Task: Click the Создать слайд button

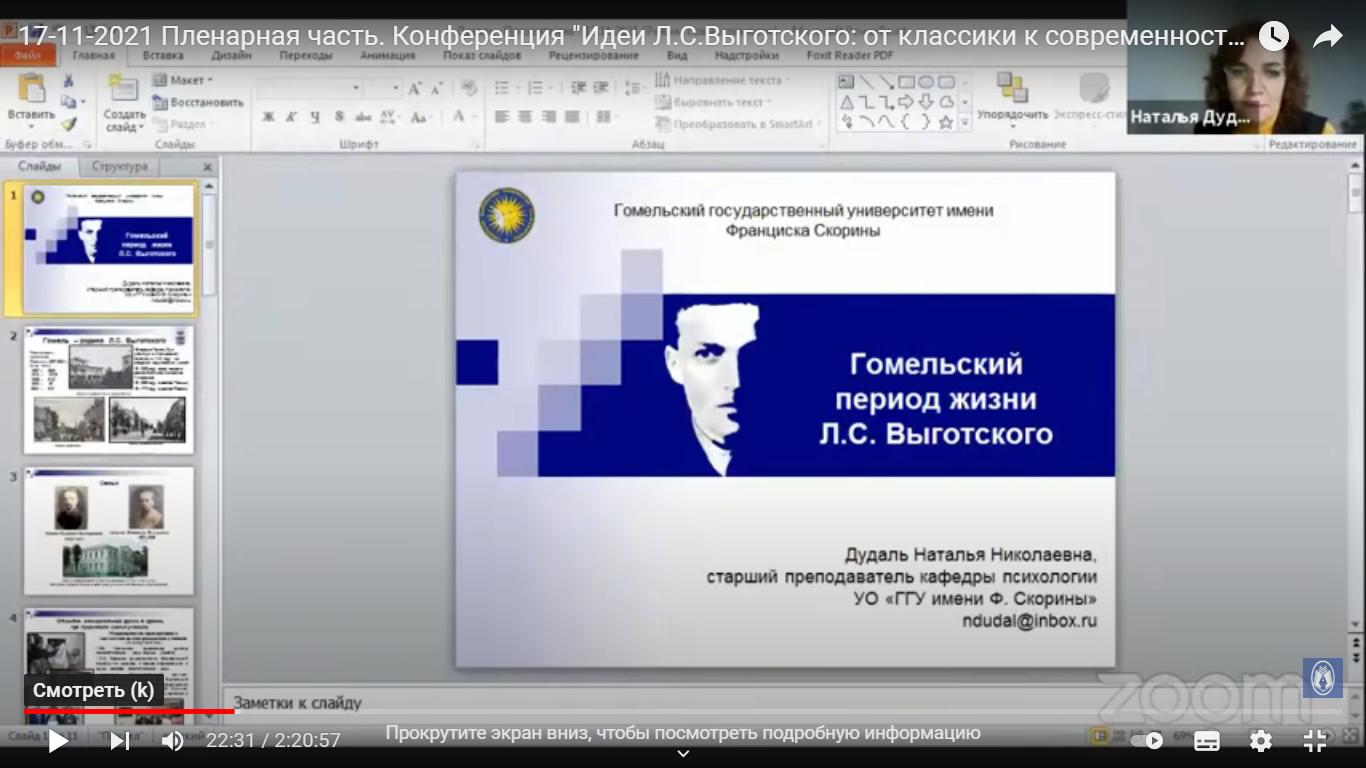Action: click(125, 103)
